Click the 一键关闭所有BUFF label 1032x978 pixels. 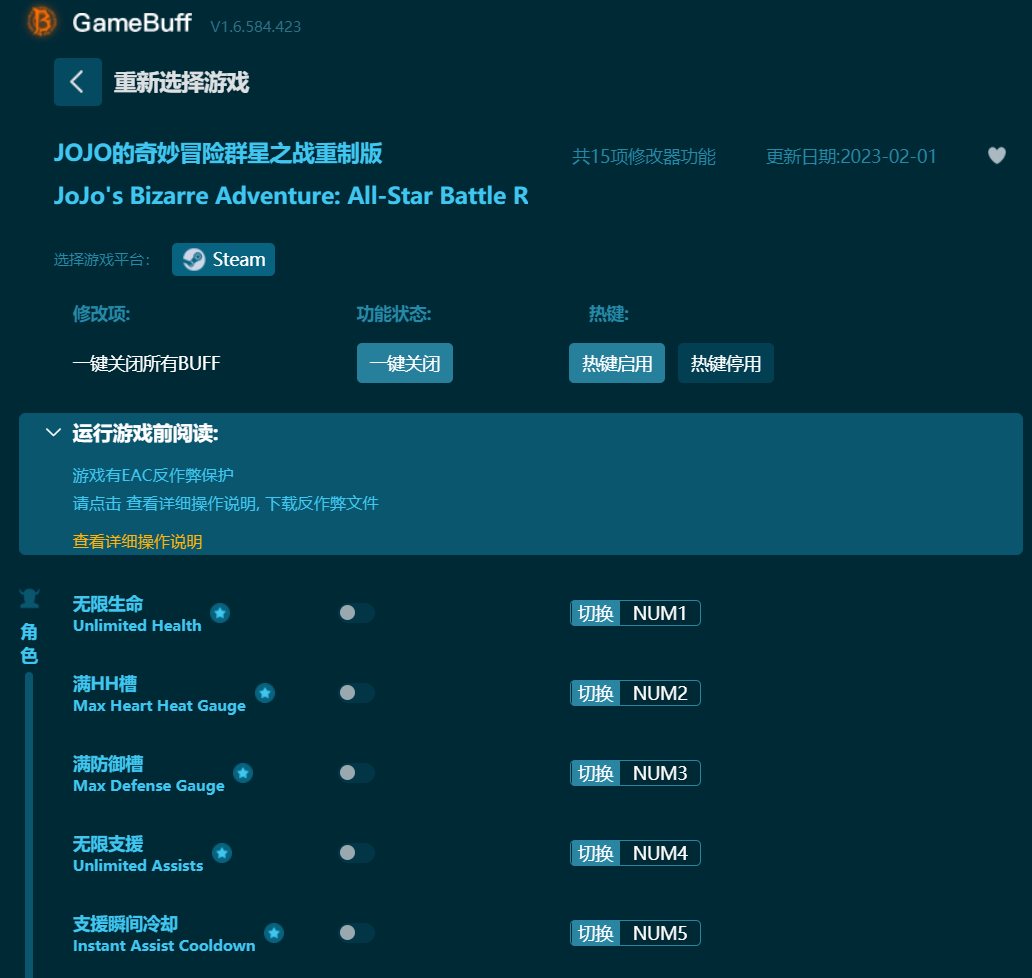click(x=146, y=363)
